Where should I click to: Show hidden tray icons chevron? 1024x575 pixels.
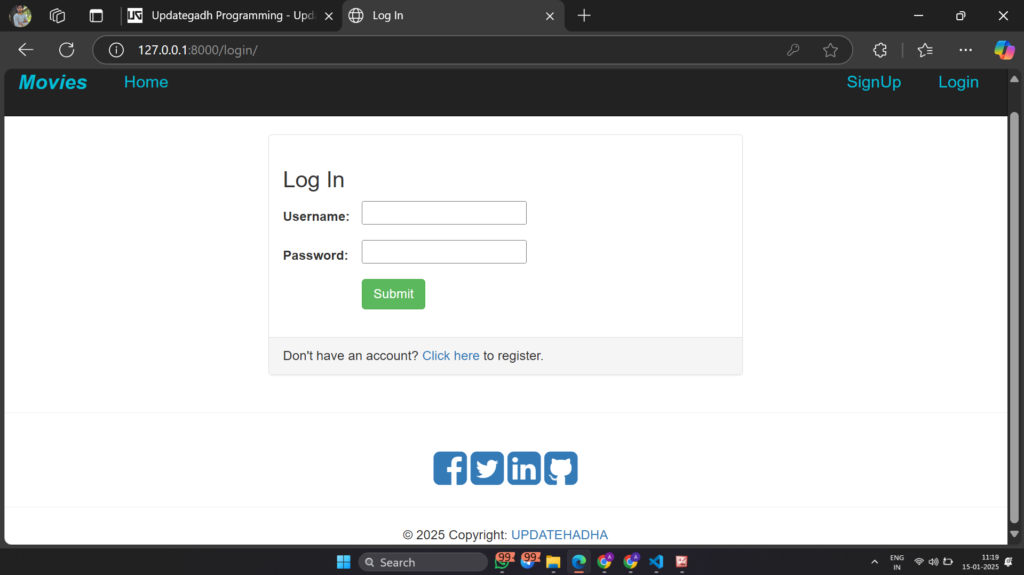874,562
